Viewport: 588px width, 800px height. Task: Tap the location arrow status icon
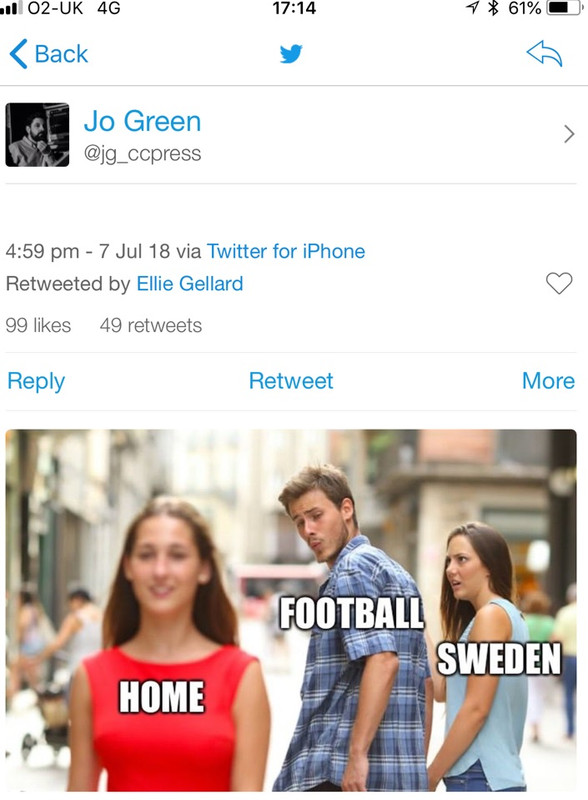click(x=472, y=8)
